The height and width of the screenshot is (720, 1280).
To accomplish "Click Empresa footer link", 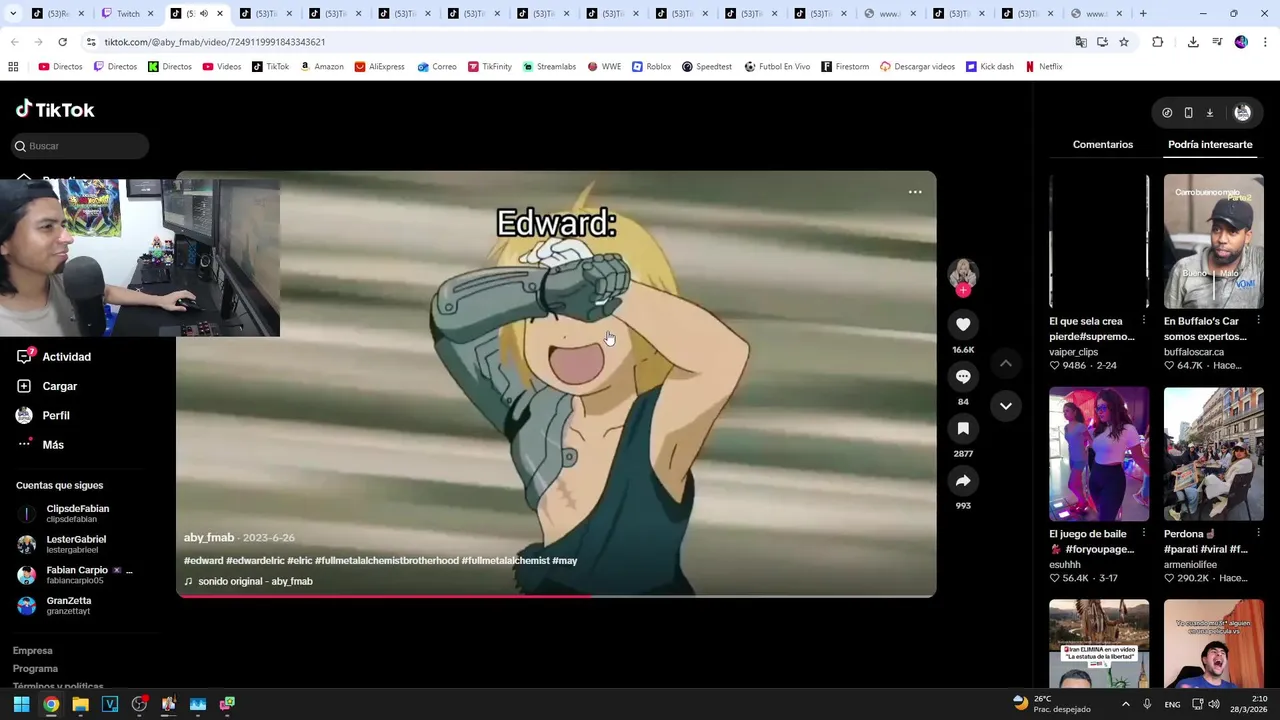I will tap(32, 651).
